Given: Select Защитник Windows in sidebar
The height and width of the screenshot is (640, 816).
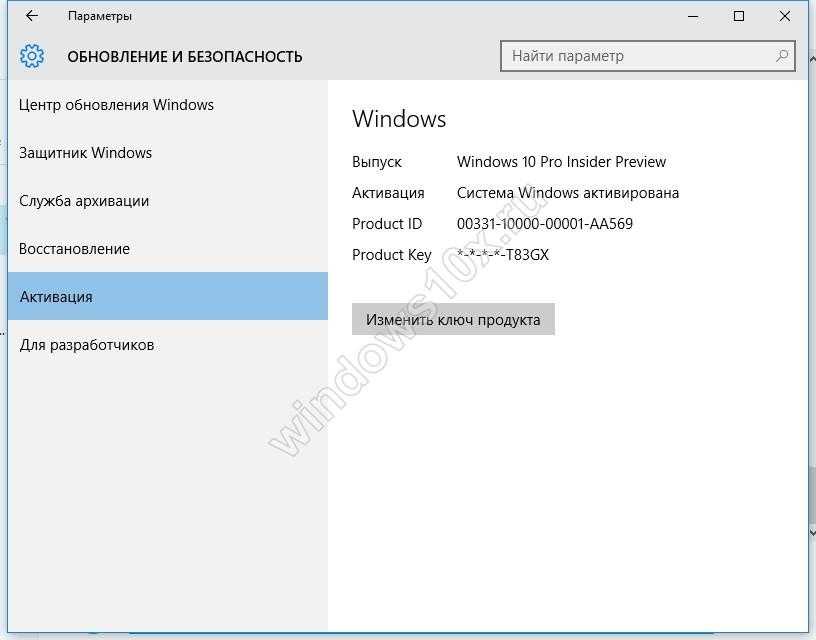Looking at the screenshot, I should tap(86, 153).
